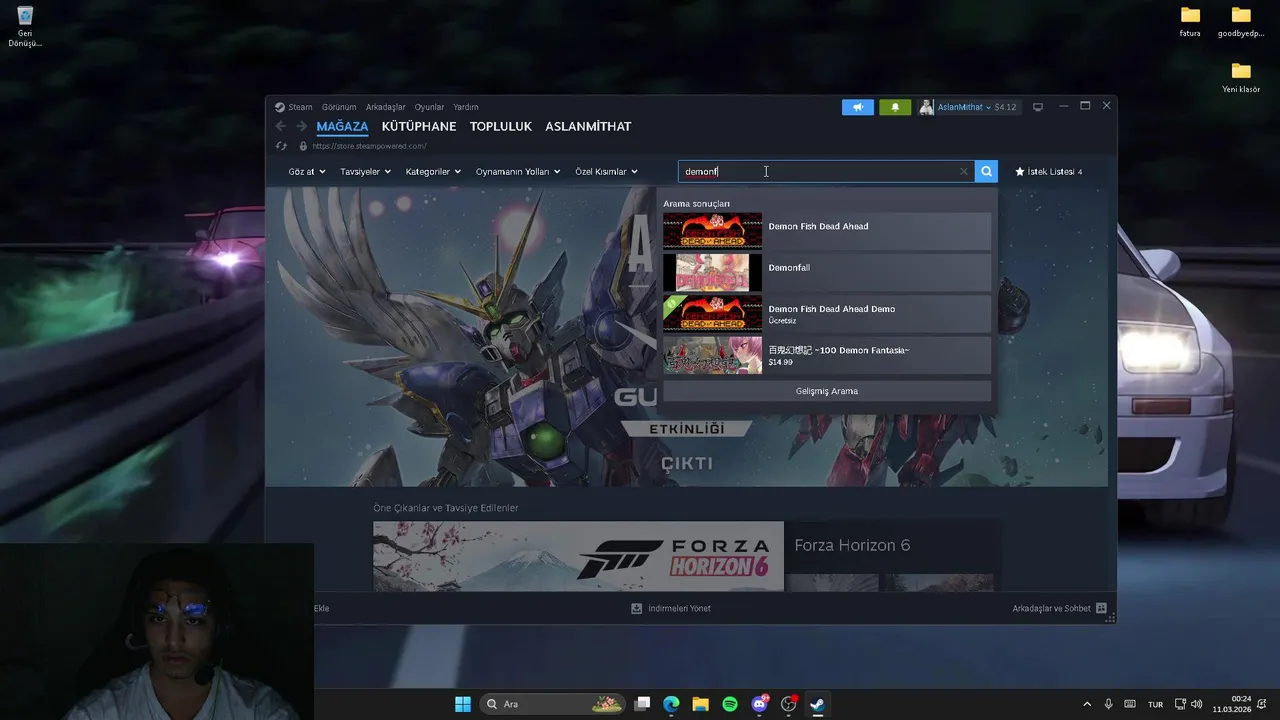Open the Recycle Bin on desktop
The image size is (1280, 720).
[x=25, y=27]
